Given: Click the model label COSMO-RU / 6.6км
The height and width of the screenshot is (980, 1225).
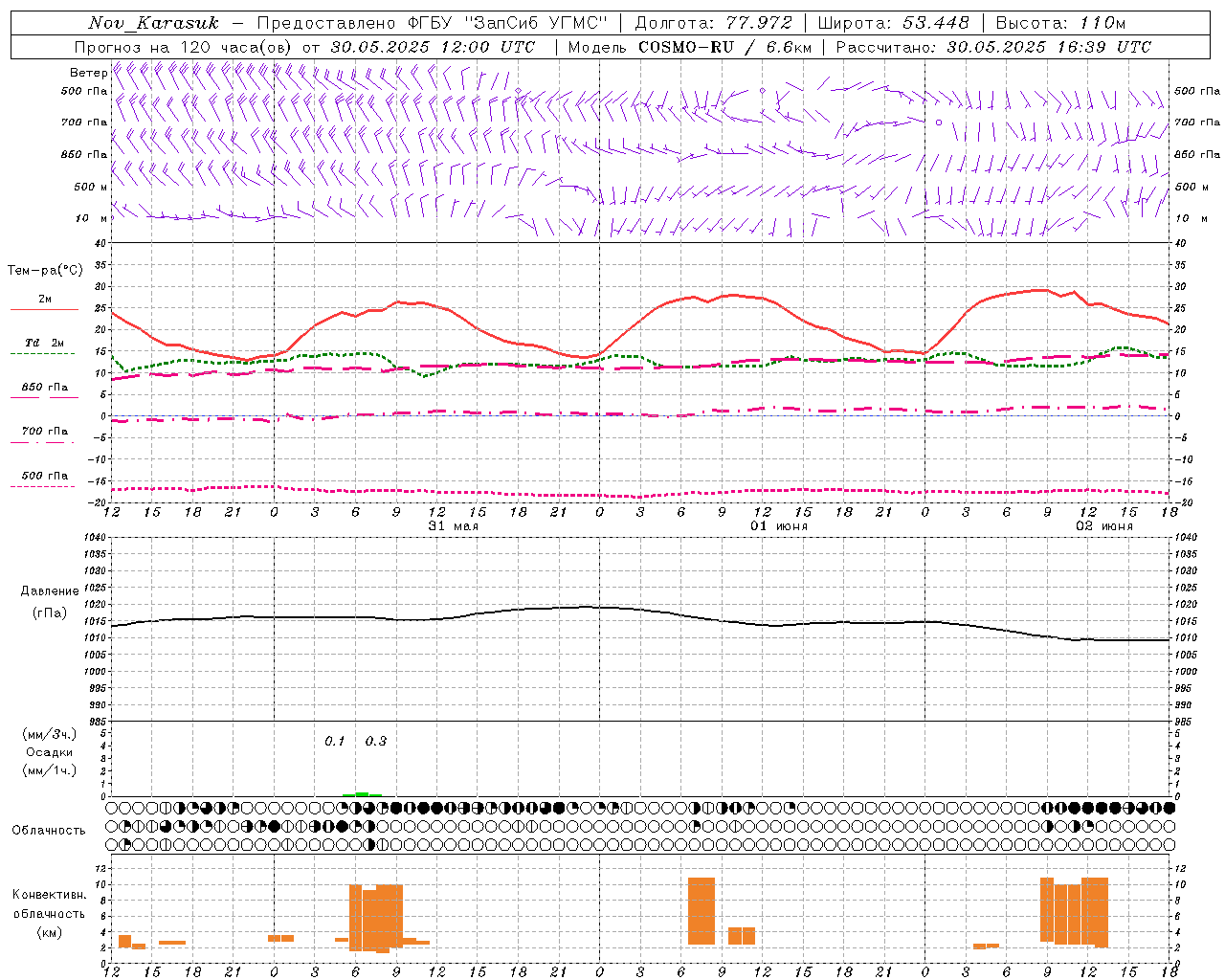Looking at the screenshot, I should tap(725, 47).
